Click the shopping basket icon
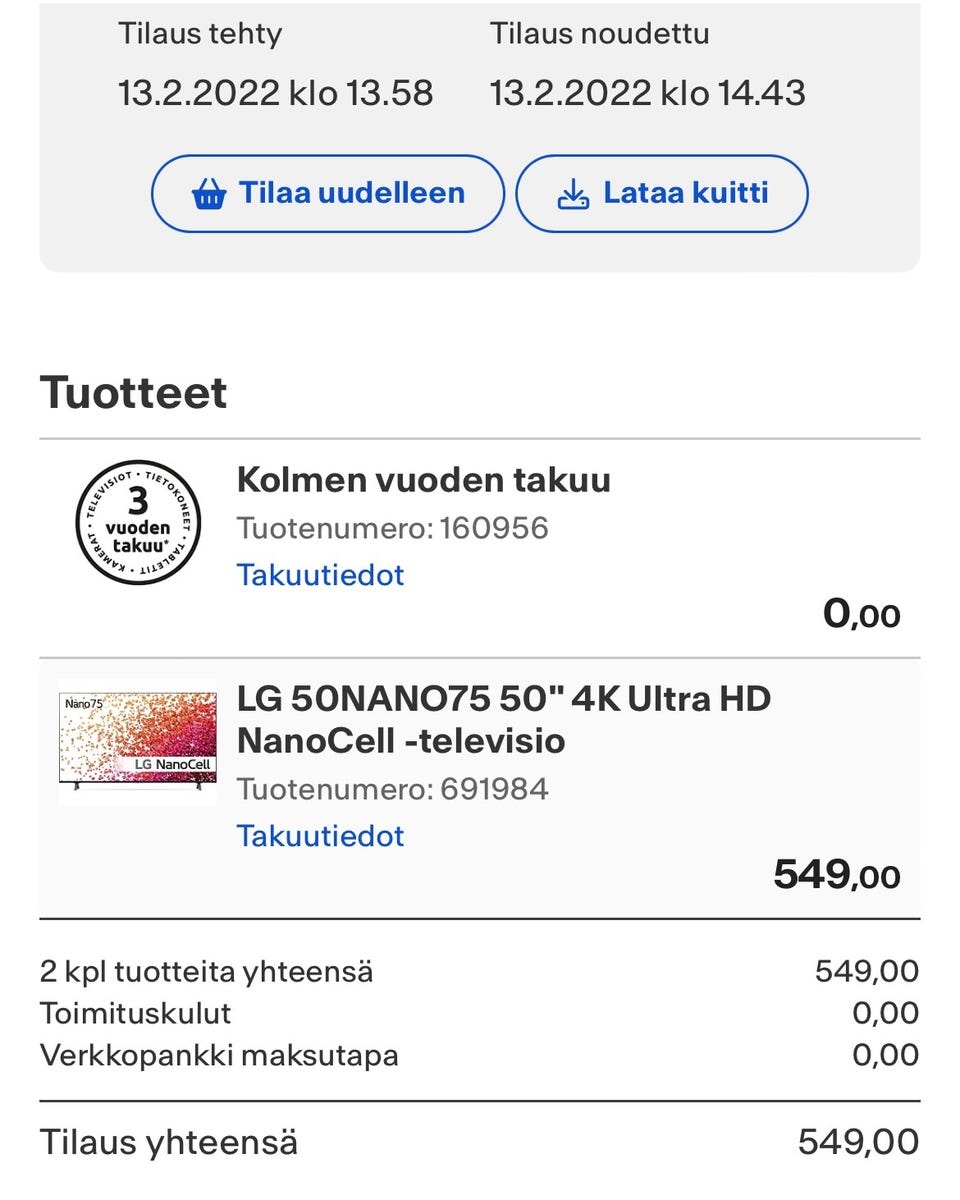The height and width of the screenshot is (1200, 960). coord(209,194)
